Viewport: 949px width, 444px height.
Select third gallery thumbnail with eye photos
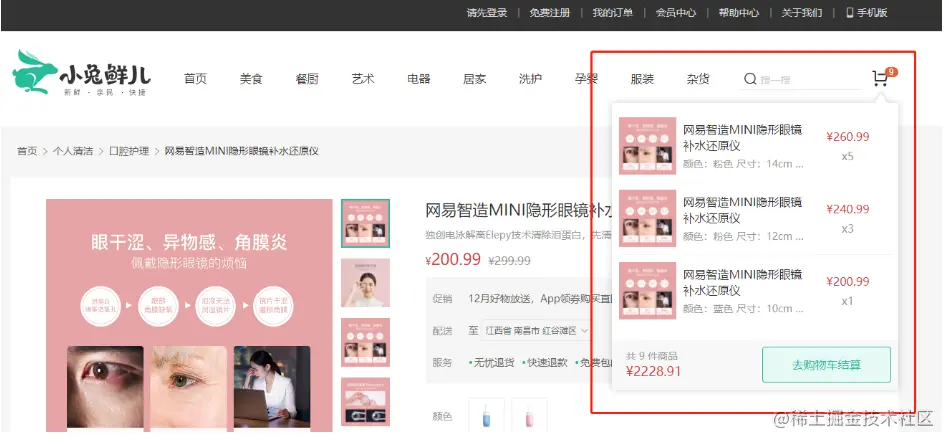tap(366, 342)
